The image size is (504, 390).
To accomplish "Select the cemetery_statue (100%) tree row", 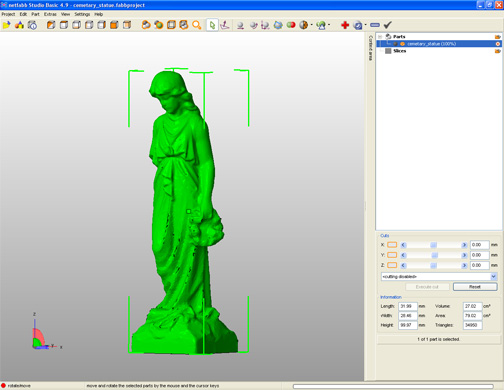I will 439,44.
